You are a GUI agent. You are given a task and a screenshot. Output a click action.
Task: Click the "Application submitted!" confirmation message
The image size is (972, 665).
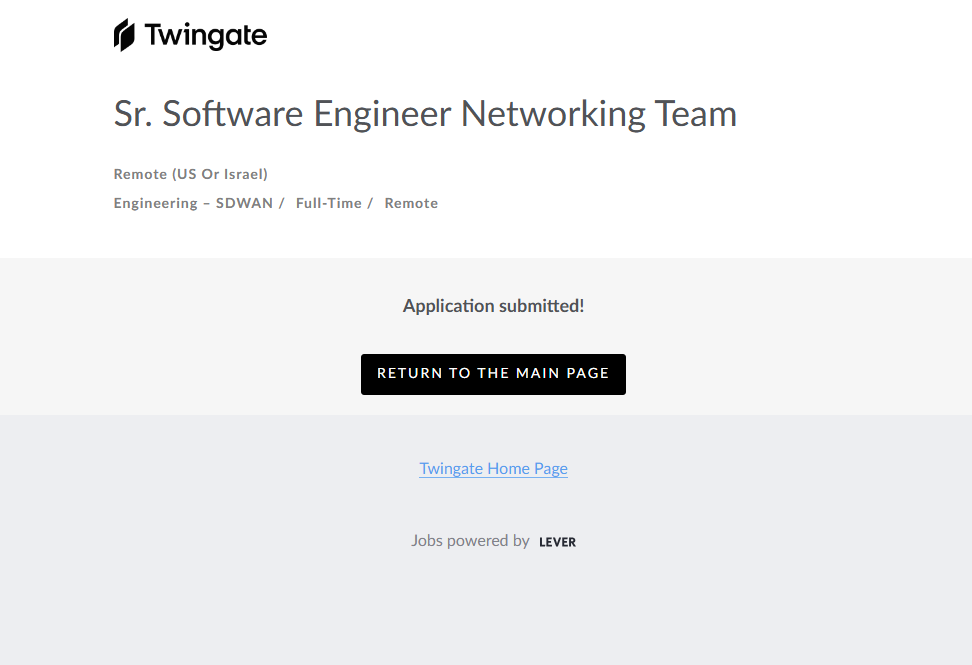(493, 306)
